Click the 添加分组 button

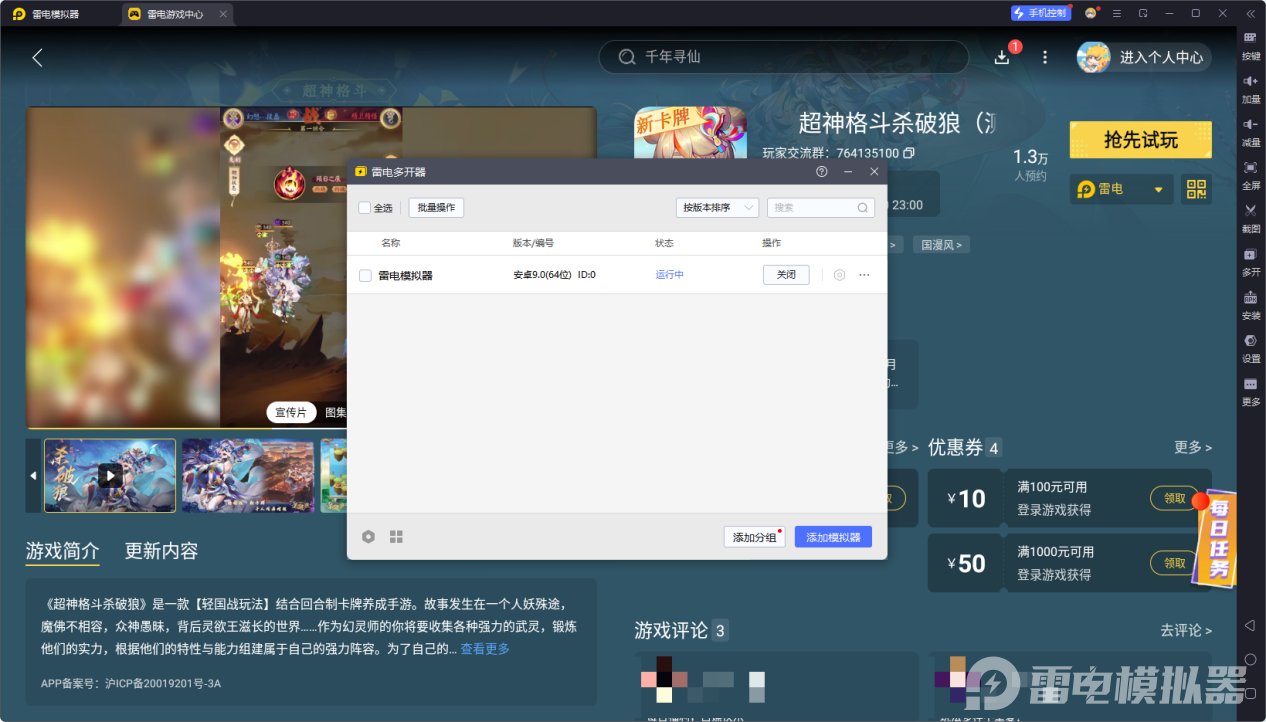755,537
